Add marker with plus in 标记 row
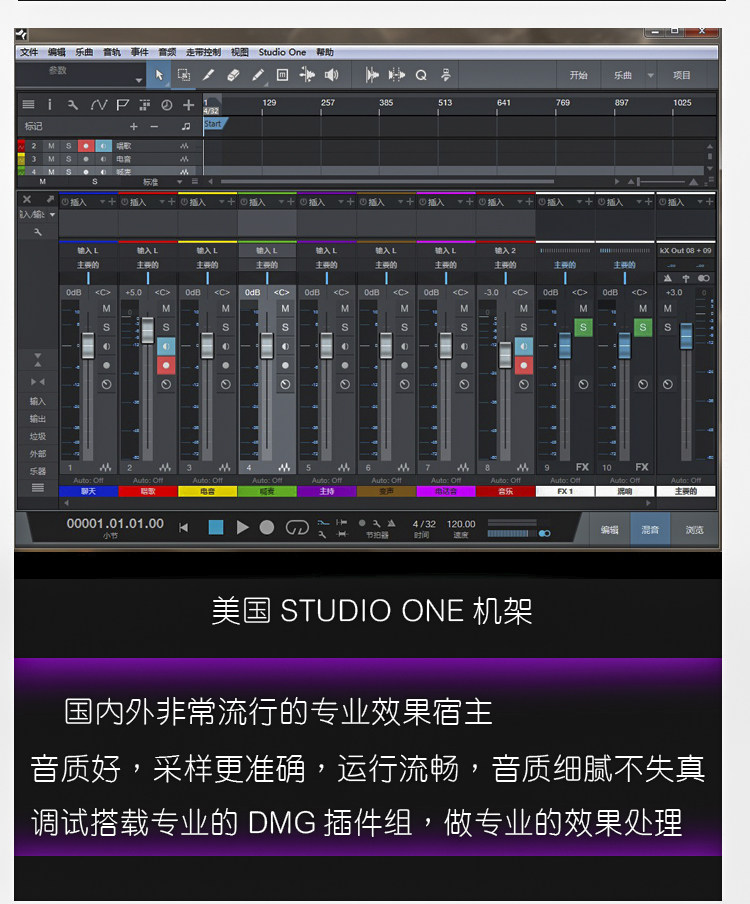 coord(134,126)
